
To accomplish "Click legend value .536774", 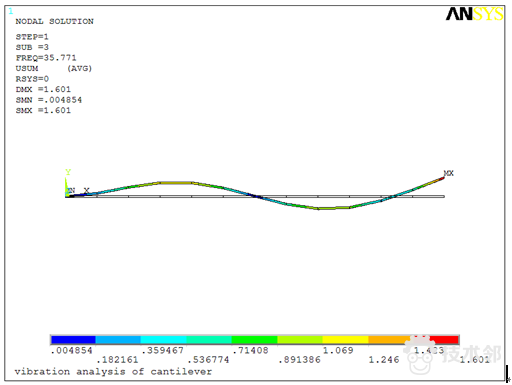I will pyautogui.click(x=208, y=360).
